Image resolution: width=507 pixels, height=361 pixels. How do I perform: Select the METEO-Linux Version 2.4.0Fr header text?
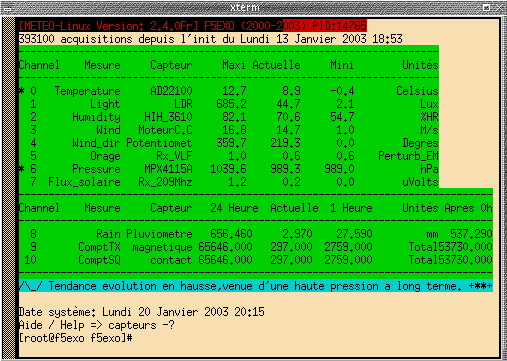(x=109, y=26)
